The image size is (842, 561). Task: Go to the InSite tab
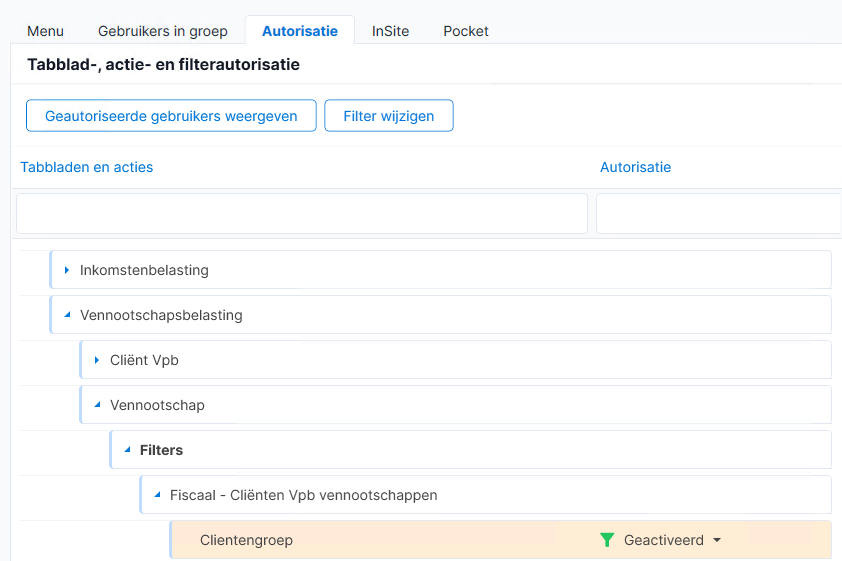pos(390,31)
